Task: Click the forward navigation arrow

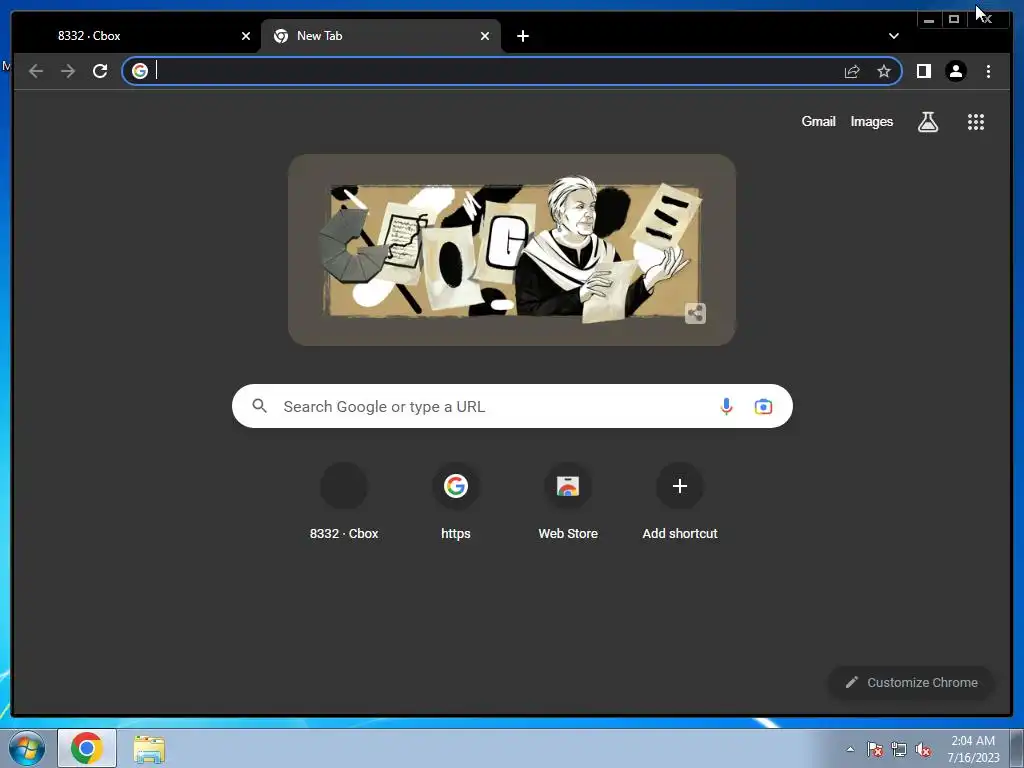Action: pos(68,71)
